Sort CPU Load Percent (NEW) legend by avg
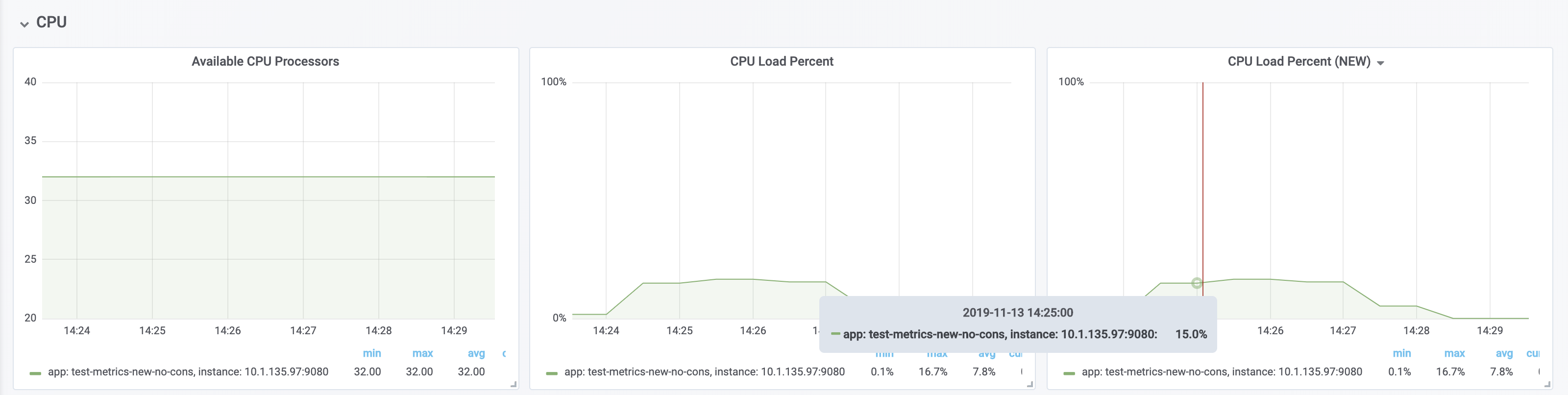This screenshot has height=395, width=1568. [x=1504, y=354]
